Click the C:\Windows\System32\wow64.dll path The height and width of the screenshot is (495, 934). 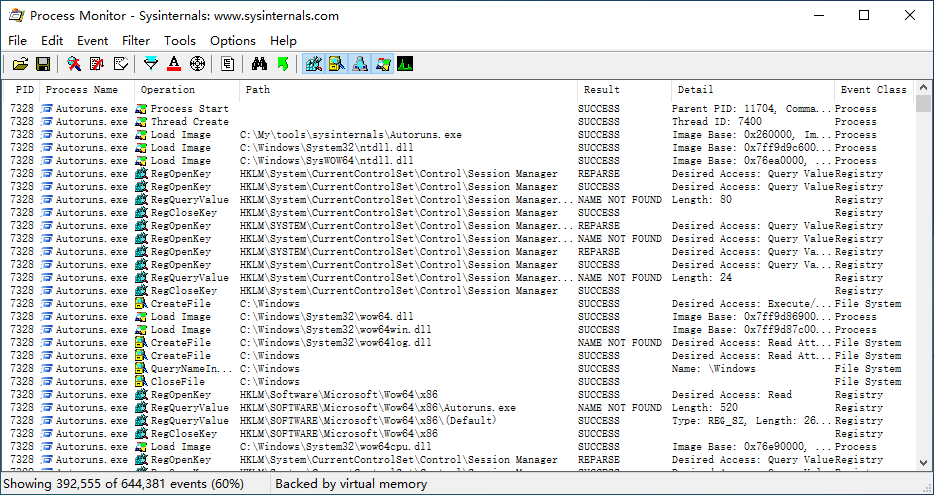(x=326, y=317)
